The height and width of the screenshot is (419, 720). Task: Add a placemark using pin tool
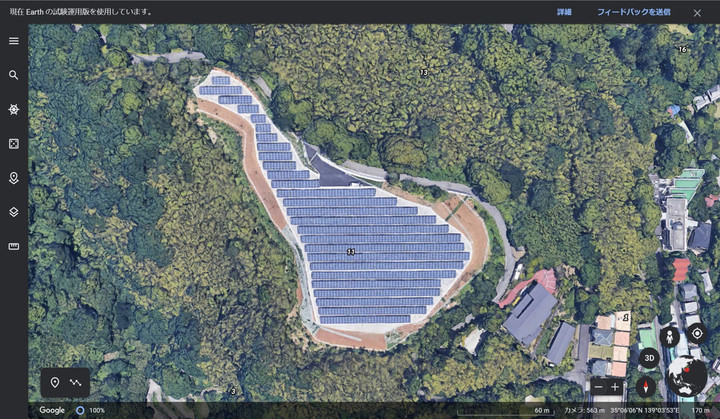coord(55,382)
